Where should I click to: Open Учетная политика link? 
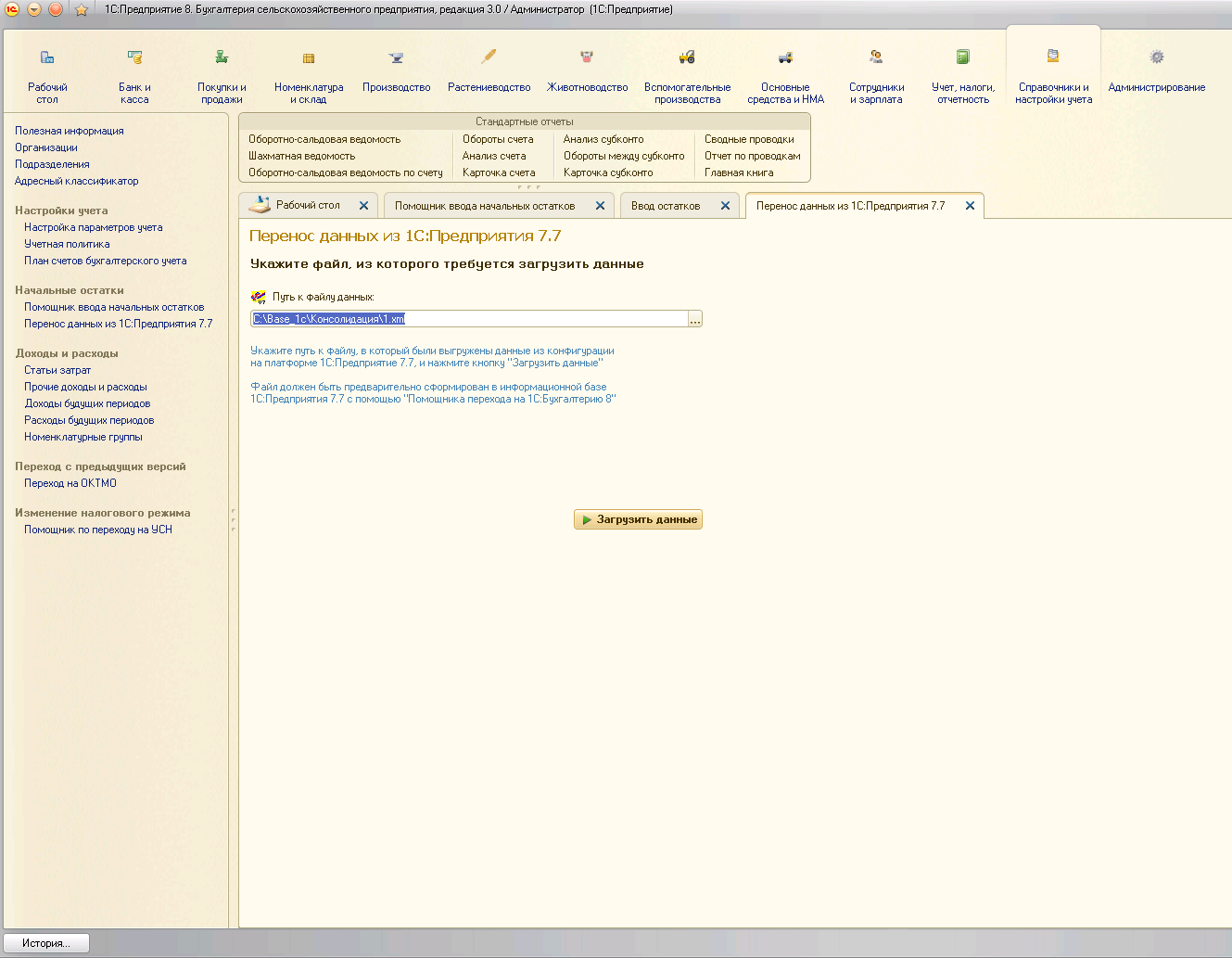click(67, 244)
